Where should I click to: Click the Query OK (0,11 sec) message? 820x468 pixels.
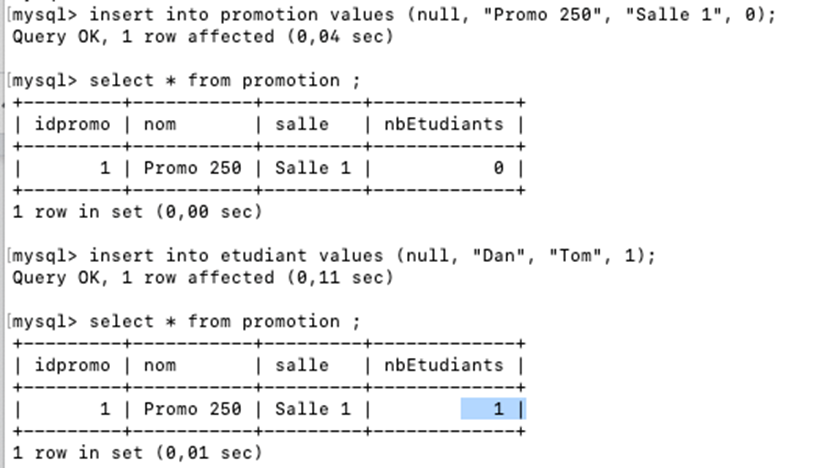tap(202, 278)
